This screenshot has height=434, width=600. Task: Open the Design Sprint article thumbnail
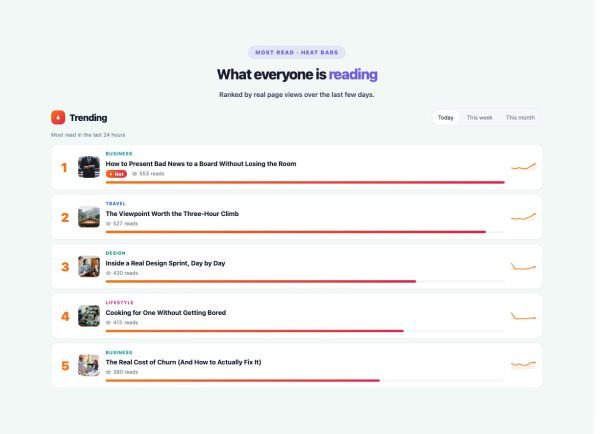89,266
